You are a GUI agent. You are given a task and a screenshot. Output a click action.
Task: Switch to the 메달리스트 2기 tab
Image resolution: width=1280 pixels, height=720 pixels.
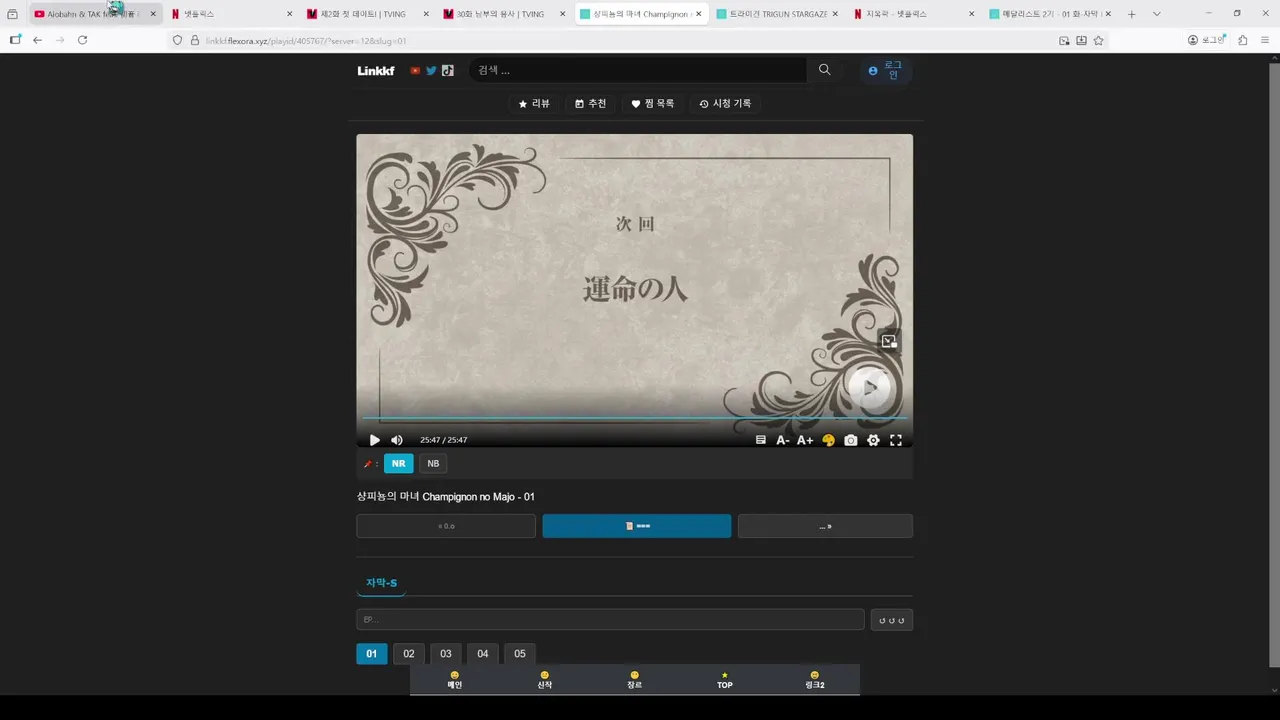(x=1050, y=14)
